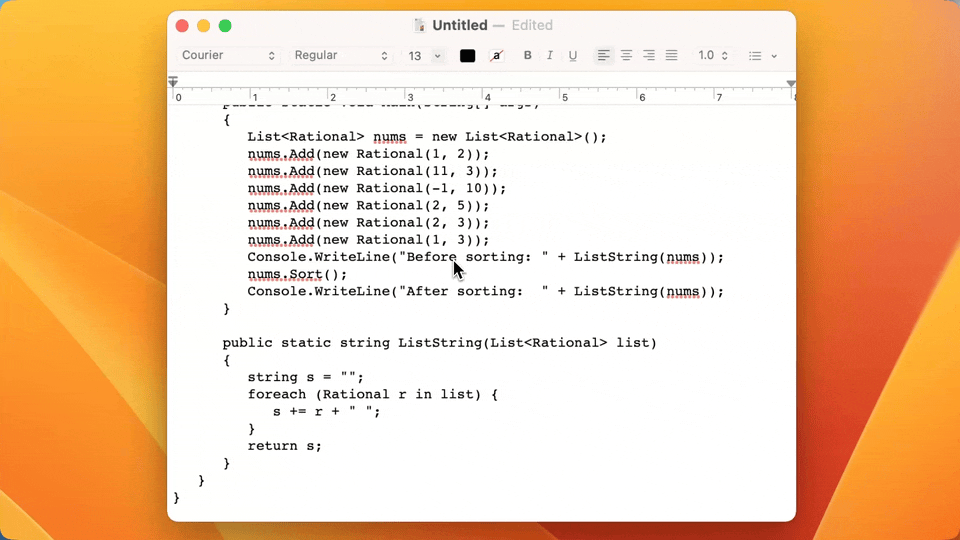The width and height of the screenshot is (960, 540).
Task: Toggle bold formatting
Action: [527, 56]
